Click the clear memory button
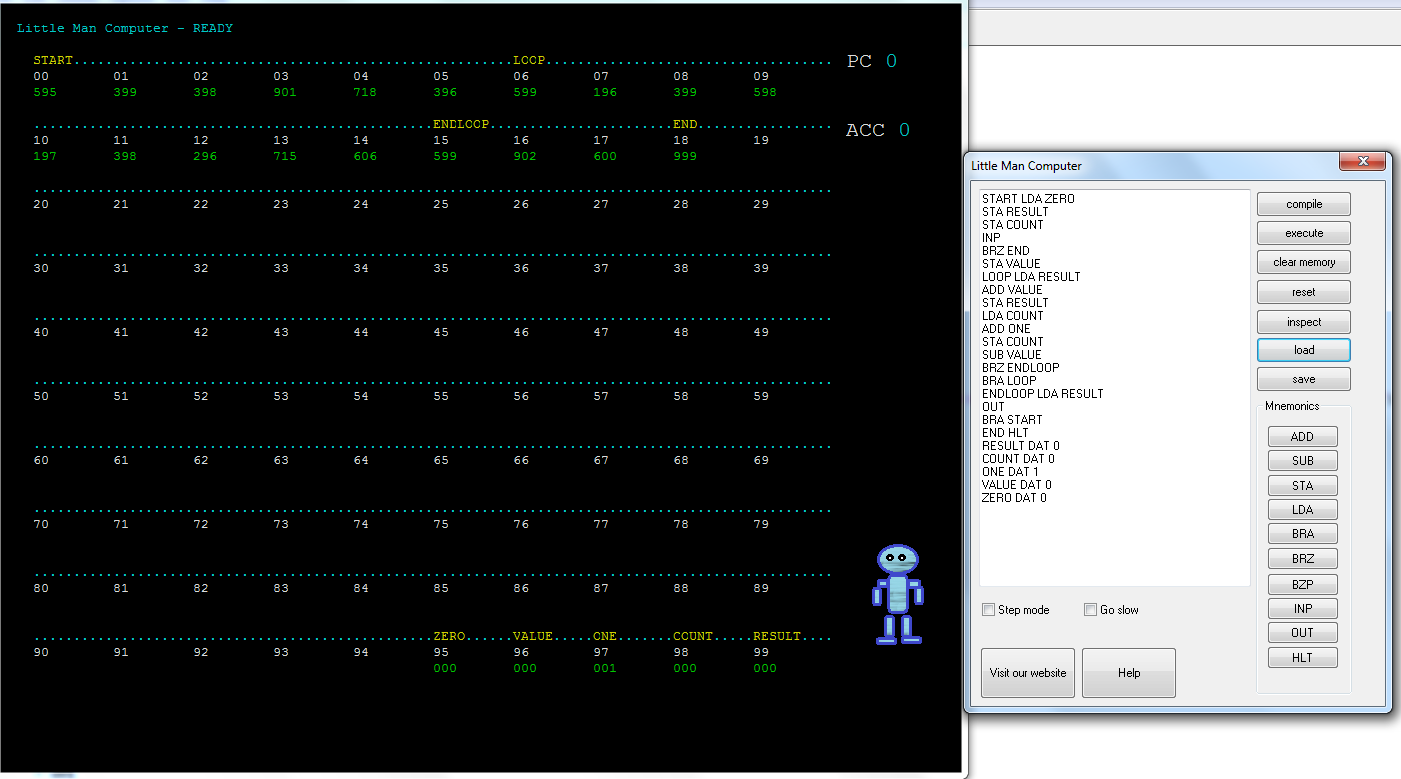Image resolution: width=1401 pixels, height=779 pixels. click(1304, 262)
